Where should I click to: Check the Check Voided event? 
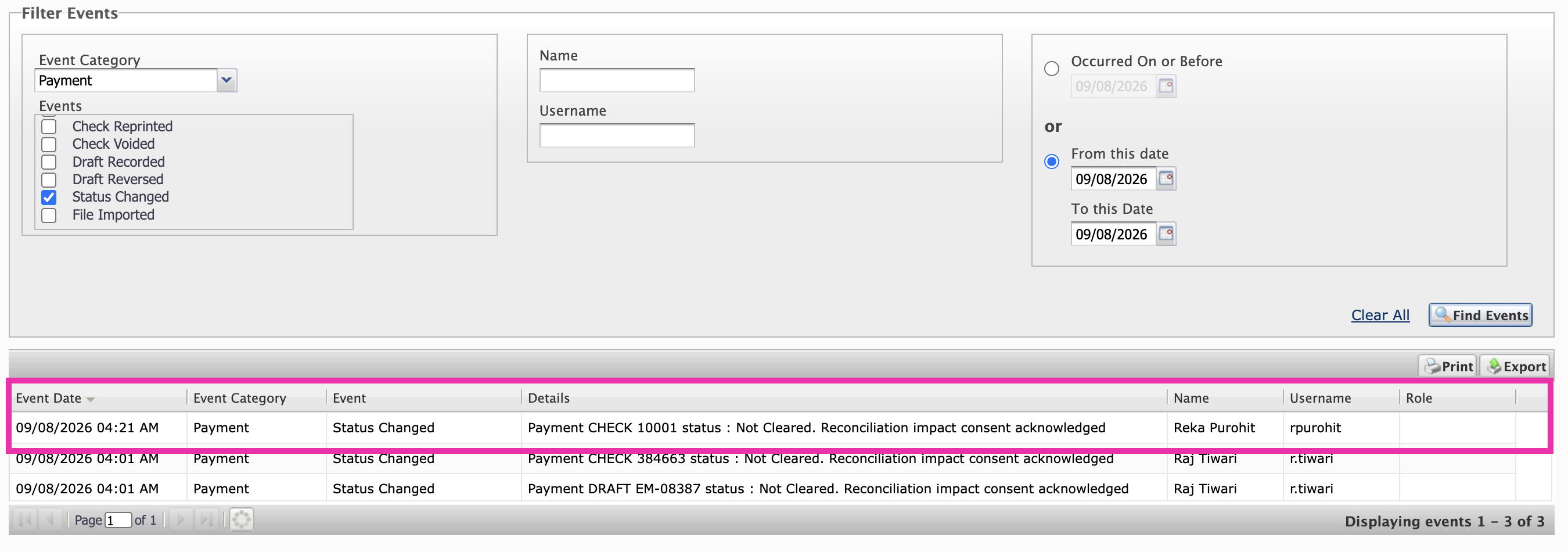tap(49, 145)
